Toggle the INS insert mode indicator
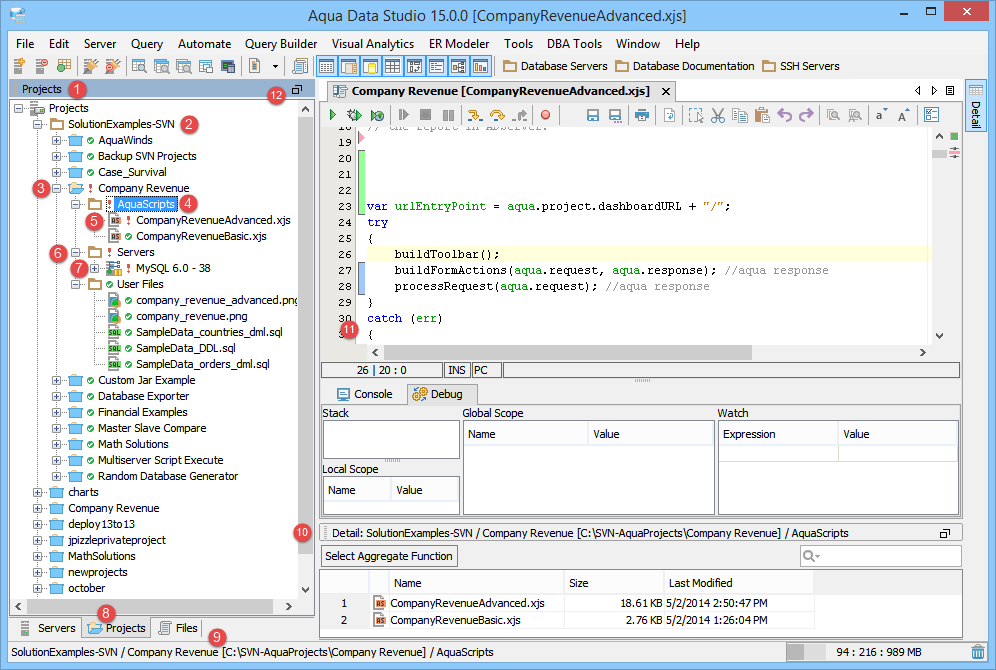The width and height of the screenshot is (996, 670). pos(457,370)
